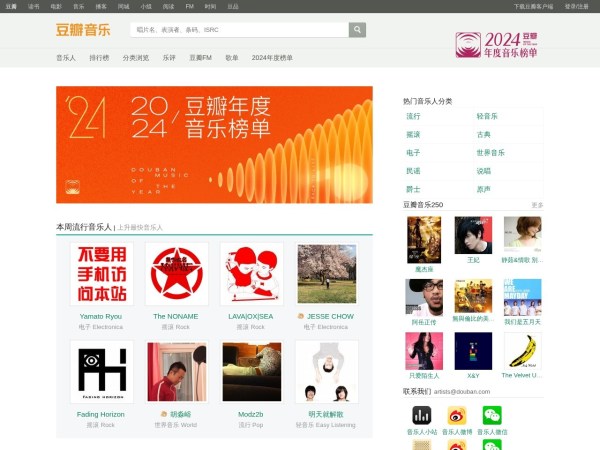Image resolution: width=600 pixels, height=450 pixels.
Task: Open the 音乐人小站 equalizer icon
Action: [422, 415]
